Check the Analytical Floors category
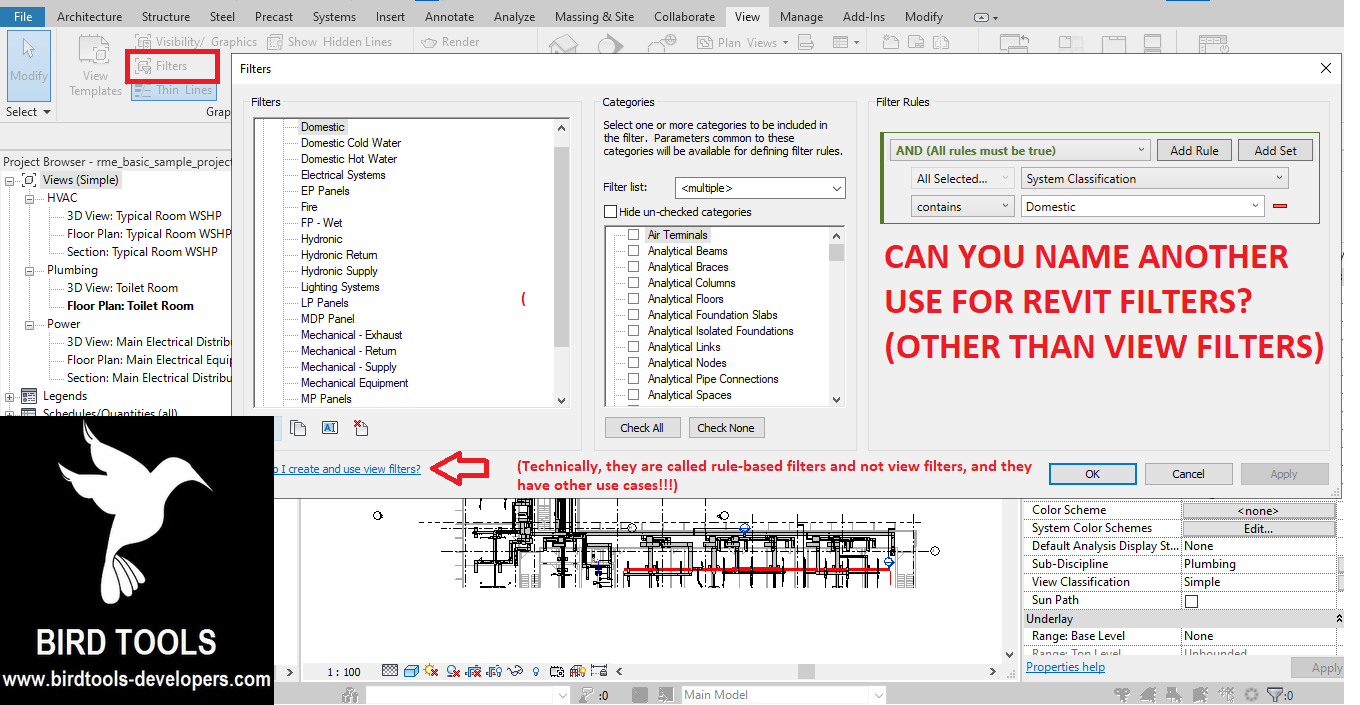The height and width of the screenshot is (705, 1360). coord(633,299)
